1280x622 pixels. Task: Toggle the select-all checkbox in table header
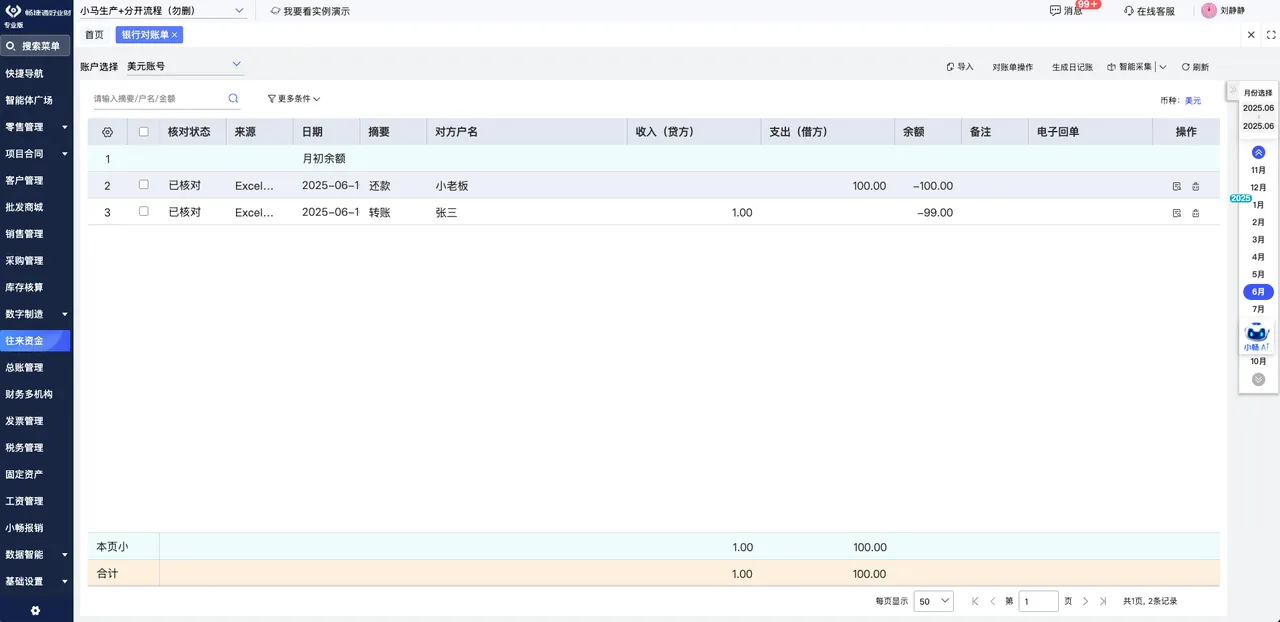click(144, 132)
